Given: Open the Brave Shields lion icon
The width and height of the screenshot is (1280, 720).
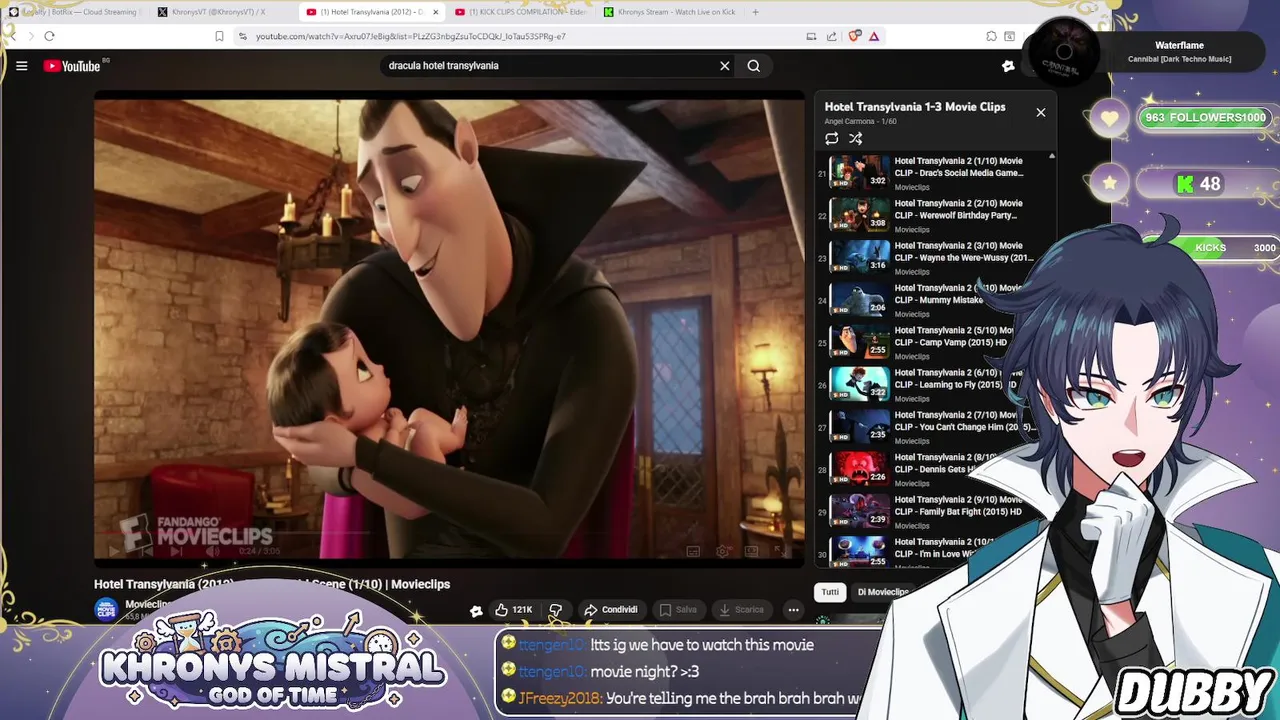Looking at the screenshot, I should (854, 36).
